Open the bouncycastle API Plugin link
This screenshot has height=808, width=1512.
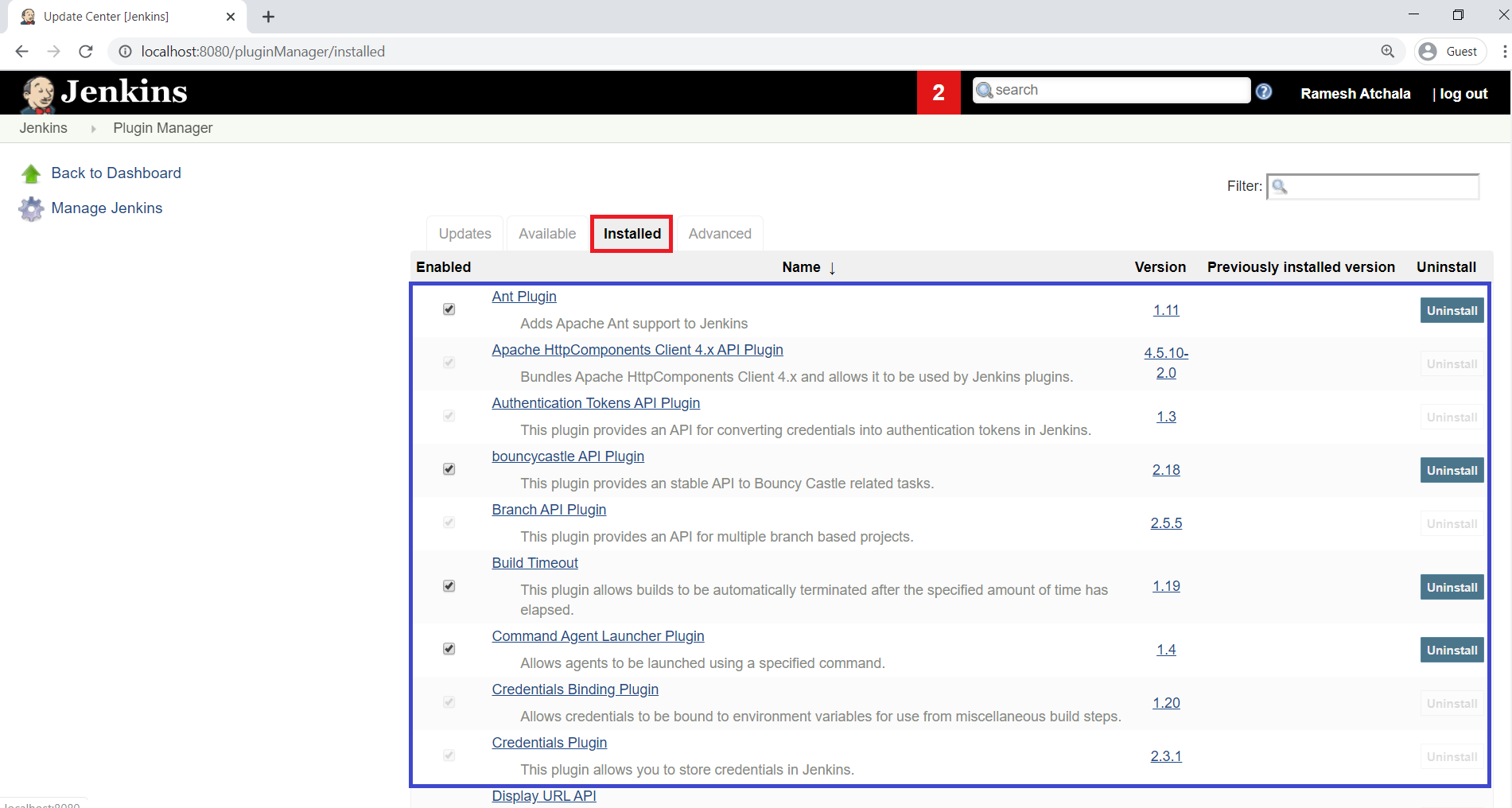click(568, 456)
